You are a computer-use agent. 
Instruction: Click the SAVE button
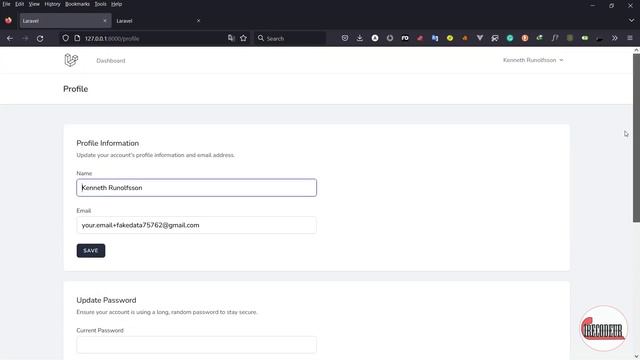coord(91,251)
